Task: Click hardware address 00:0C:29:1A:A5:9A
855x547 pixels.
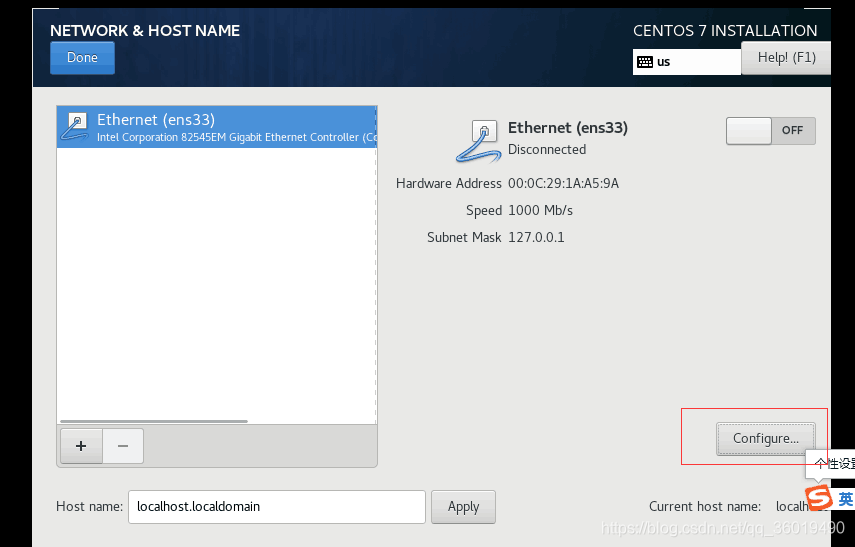Action: (x=563, y=183)
